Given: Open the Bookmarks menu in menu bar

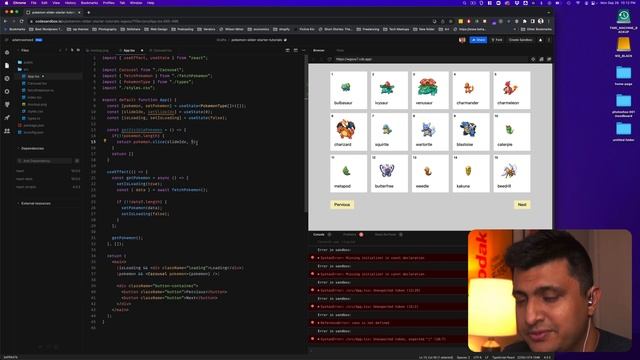Looking at the screenshot, I should 89,3.
